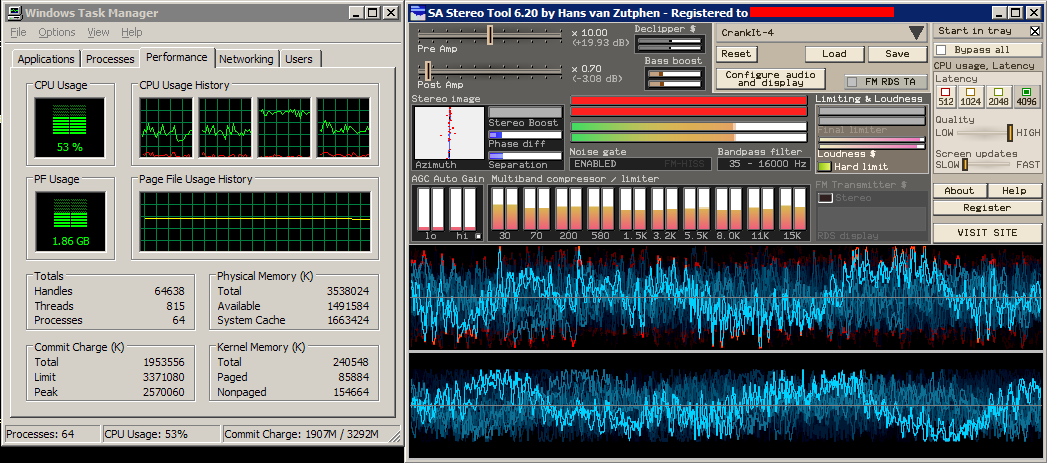1047x463 pixels.
Task: Click the Pre Amp slider handle
Action: (x=489, y=34)
